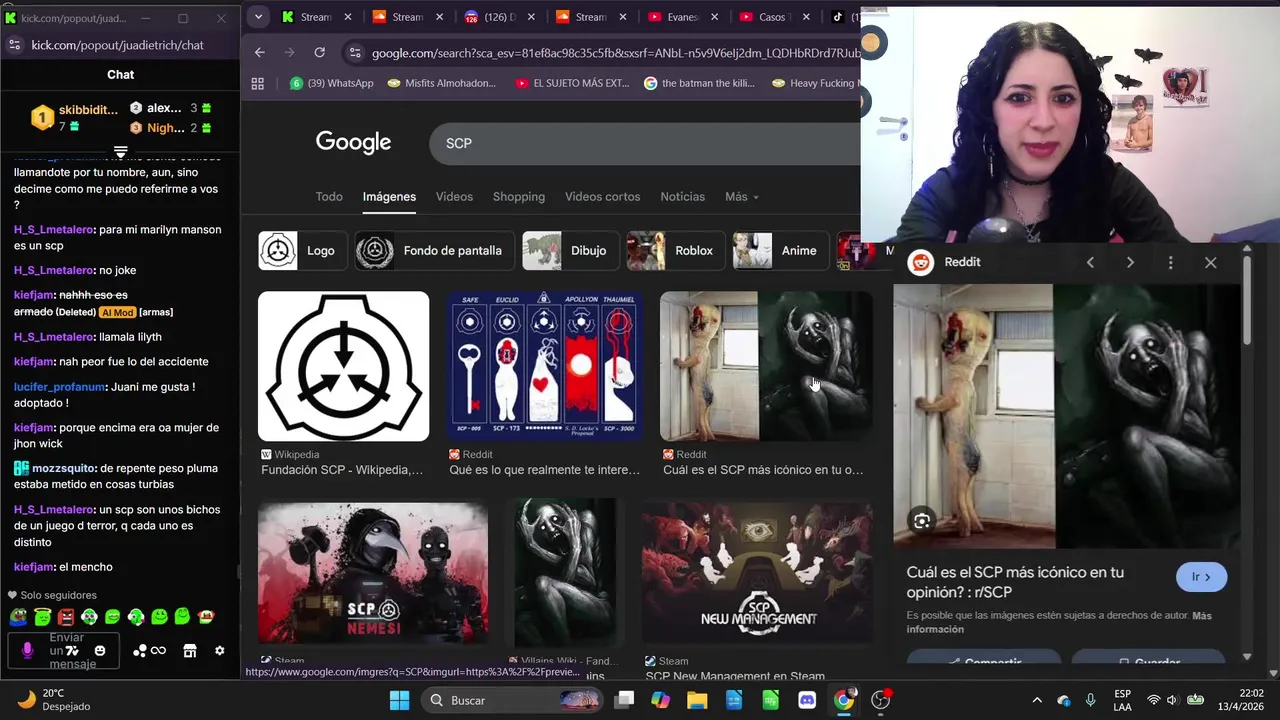Click the Task View taskbar icon
Viewport: 1280px width, 720px height.
(x=624, y=700)
